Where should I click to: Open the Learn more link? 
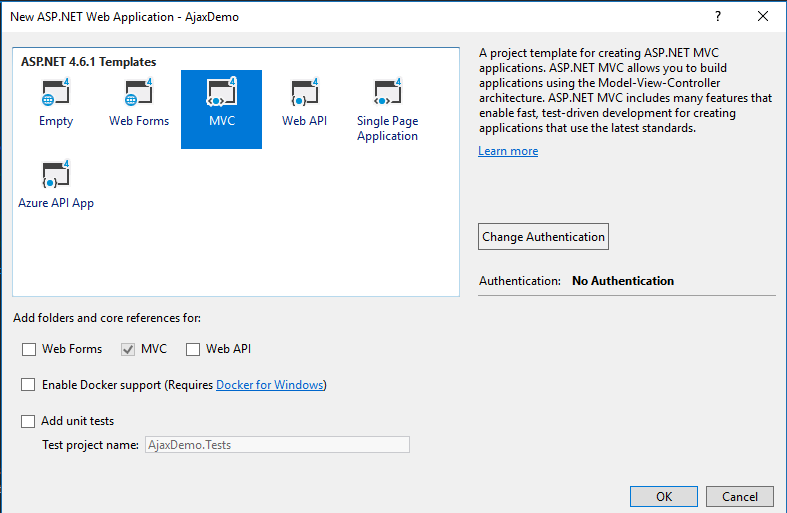pyautogui.click(x=508, y=151)
